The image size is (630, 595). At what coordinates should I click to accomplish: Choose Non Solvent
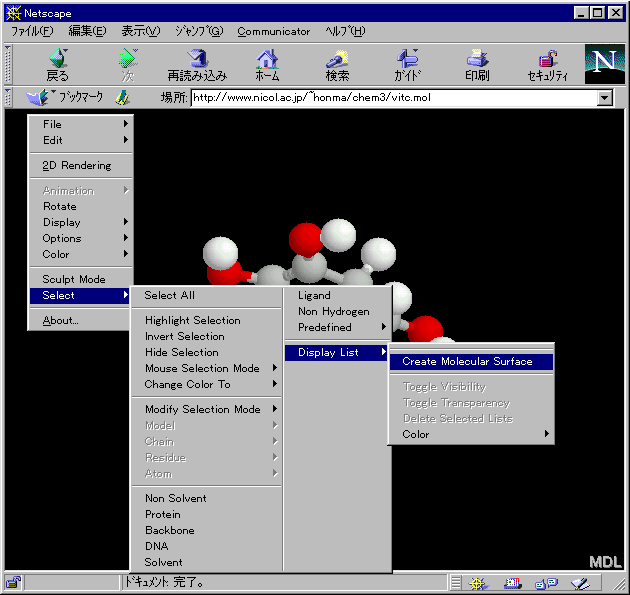click(x=207, y=498)
